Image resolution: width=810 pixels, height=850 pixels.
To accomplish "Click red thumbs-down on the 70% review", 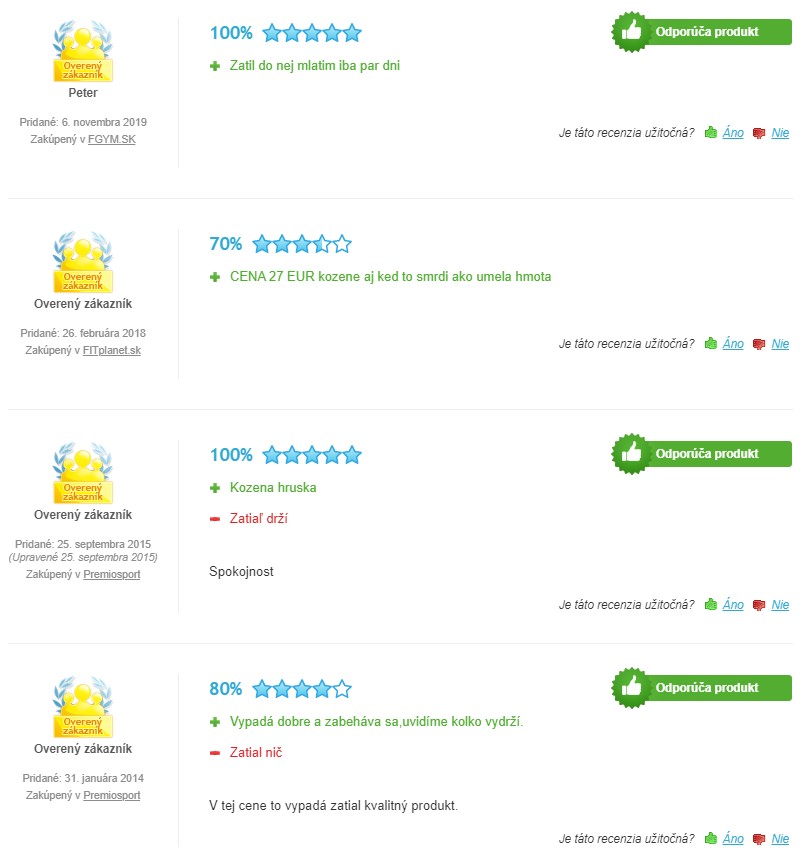I will click(x=759, y=344).
